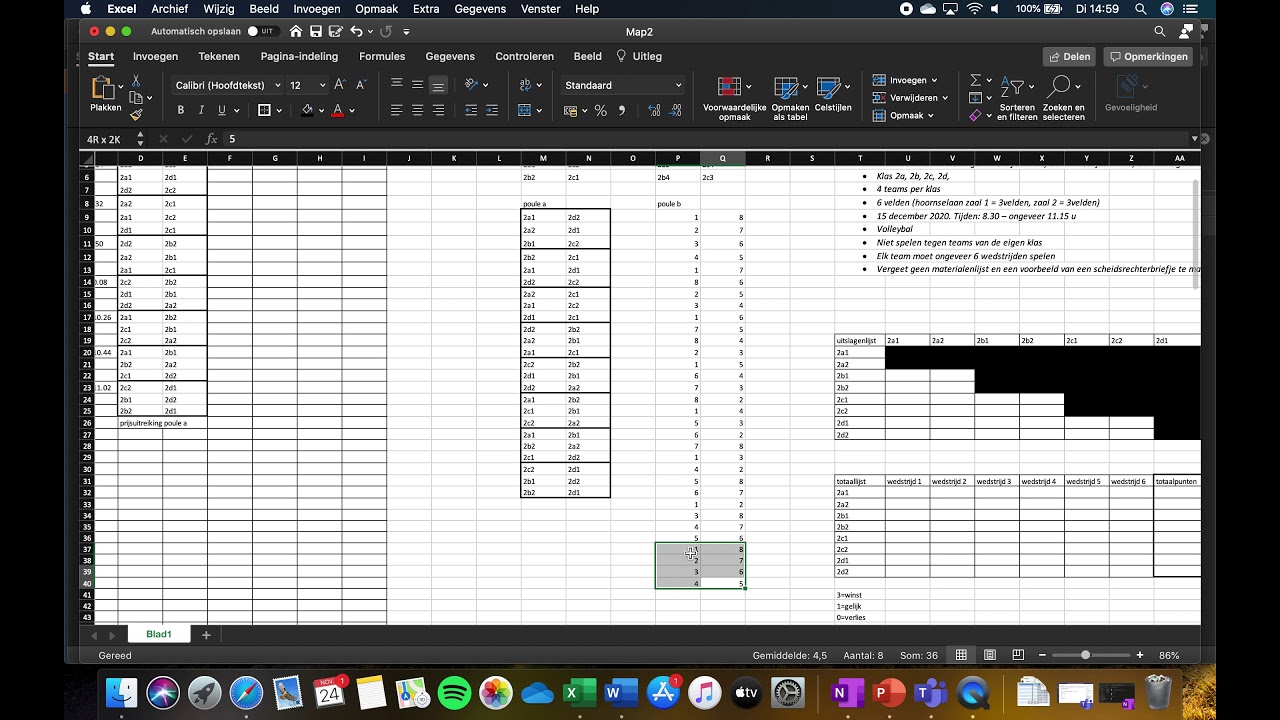Open the Verwijderen dropdown
This screenshot has width=1280, height=720.
point(909,98)
